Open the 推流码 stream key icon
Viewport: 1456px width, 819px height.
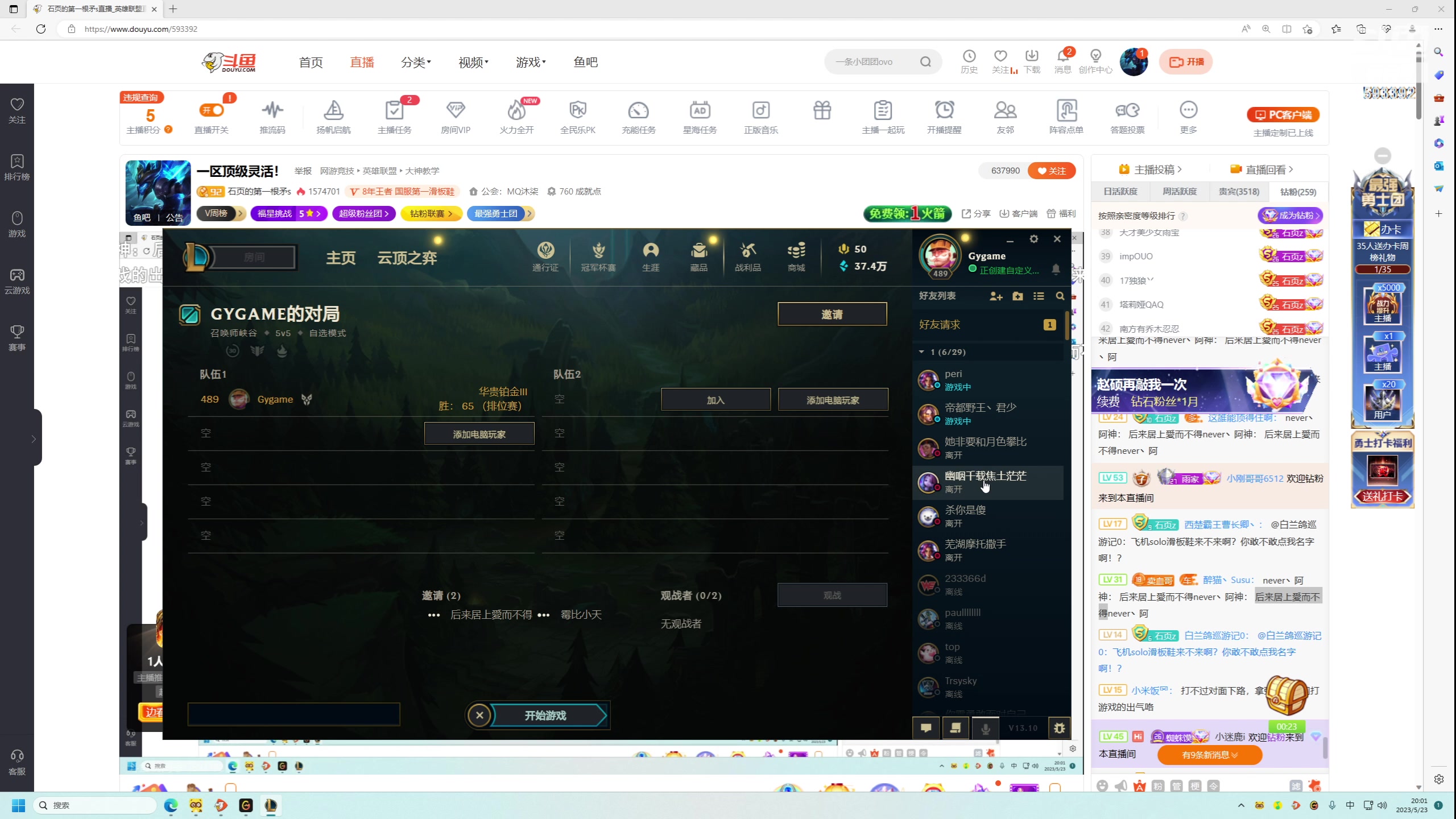(272, 117)
